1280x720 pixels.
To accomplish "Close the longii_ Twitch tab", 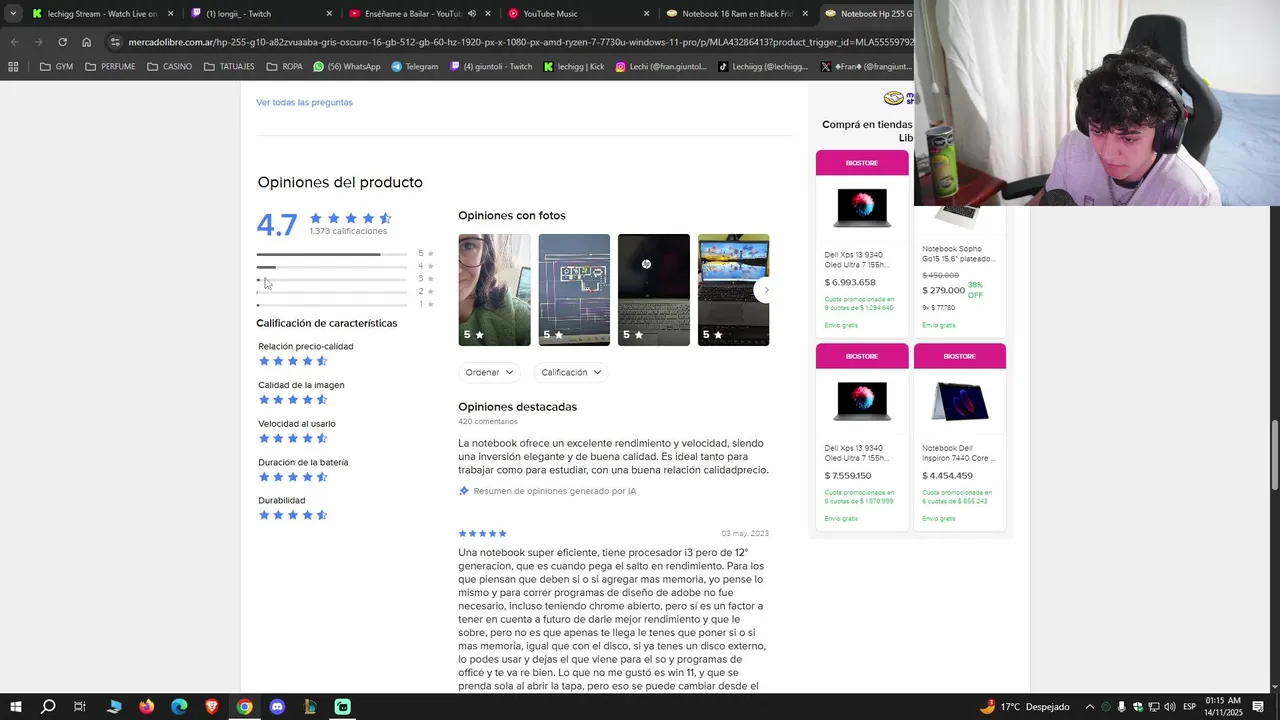I will [x=329, y=14].
